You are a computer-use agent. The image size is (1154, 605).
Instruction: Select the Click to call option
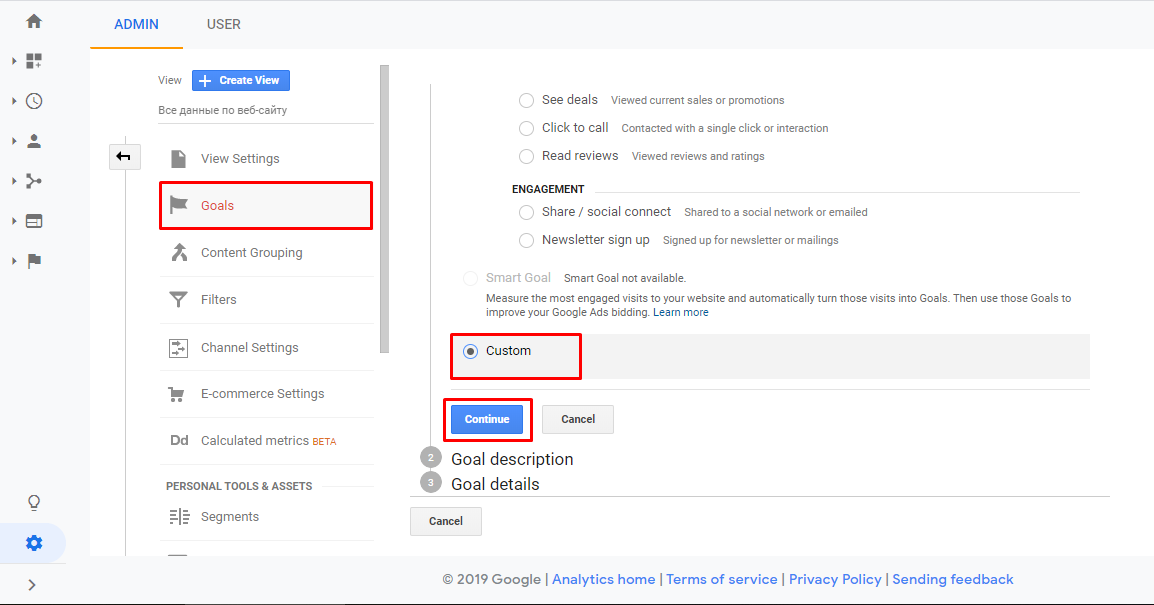point(526,128)
